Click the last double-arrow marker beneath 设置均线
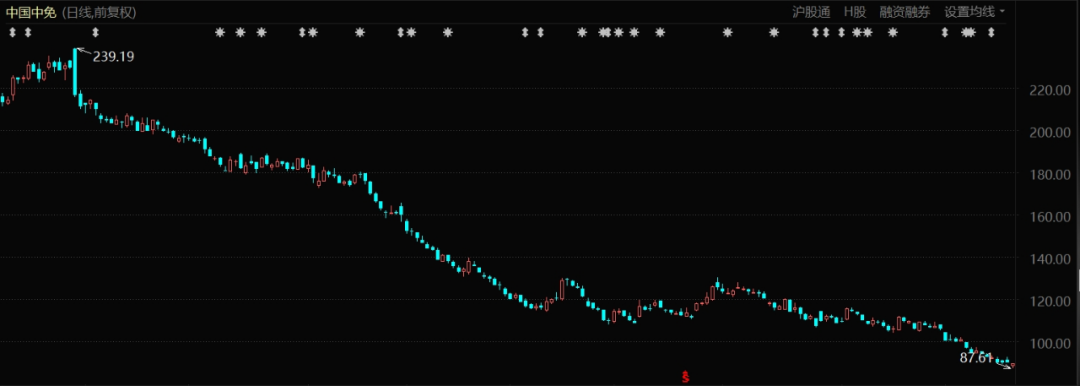The image size is (1080, 386). point(991,32)
